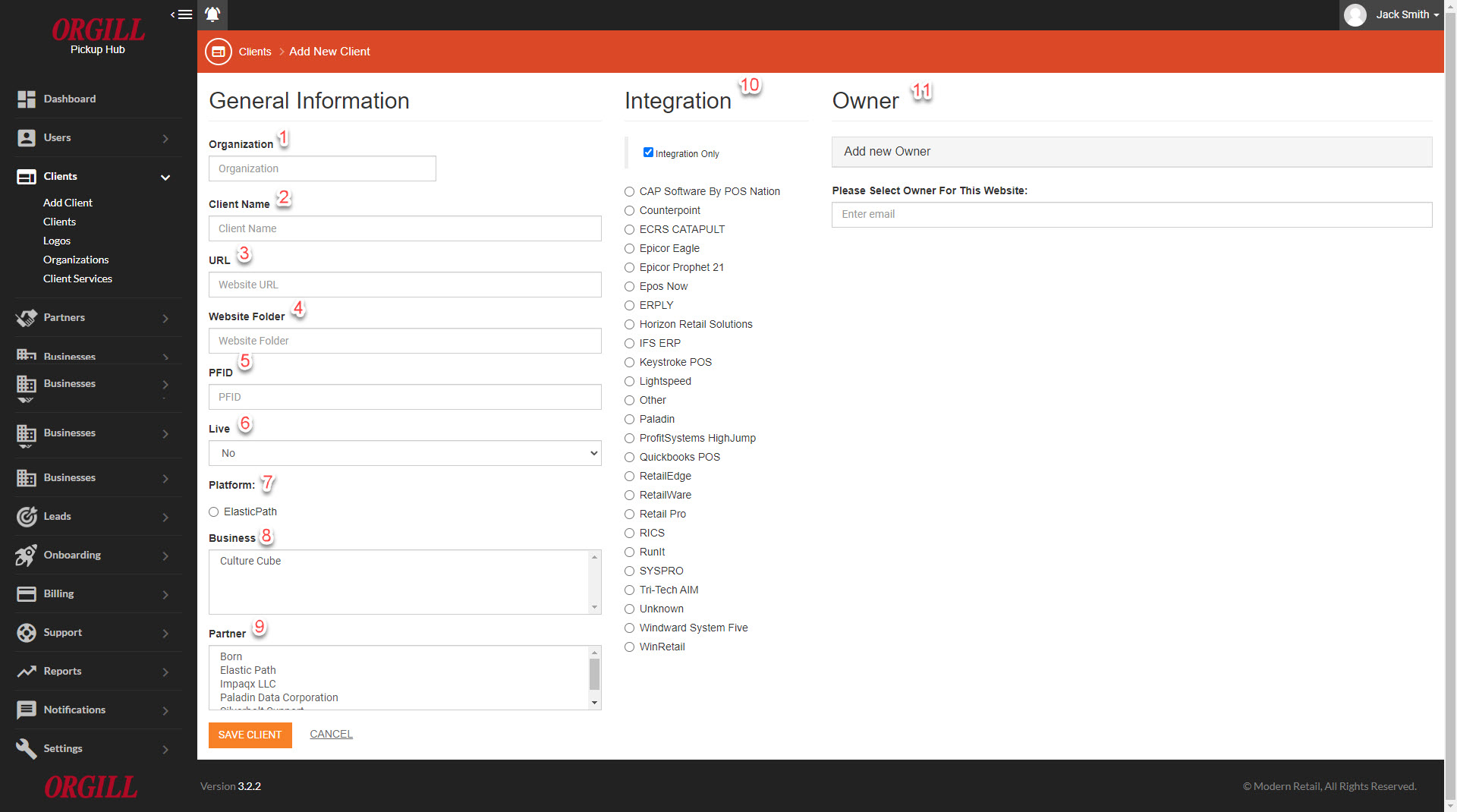Focus the Organization input field
This screenshot has width=1457, height=812.
pyautogui.click(x=323, y=168)
